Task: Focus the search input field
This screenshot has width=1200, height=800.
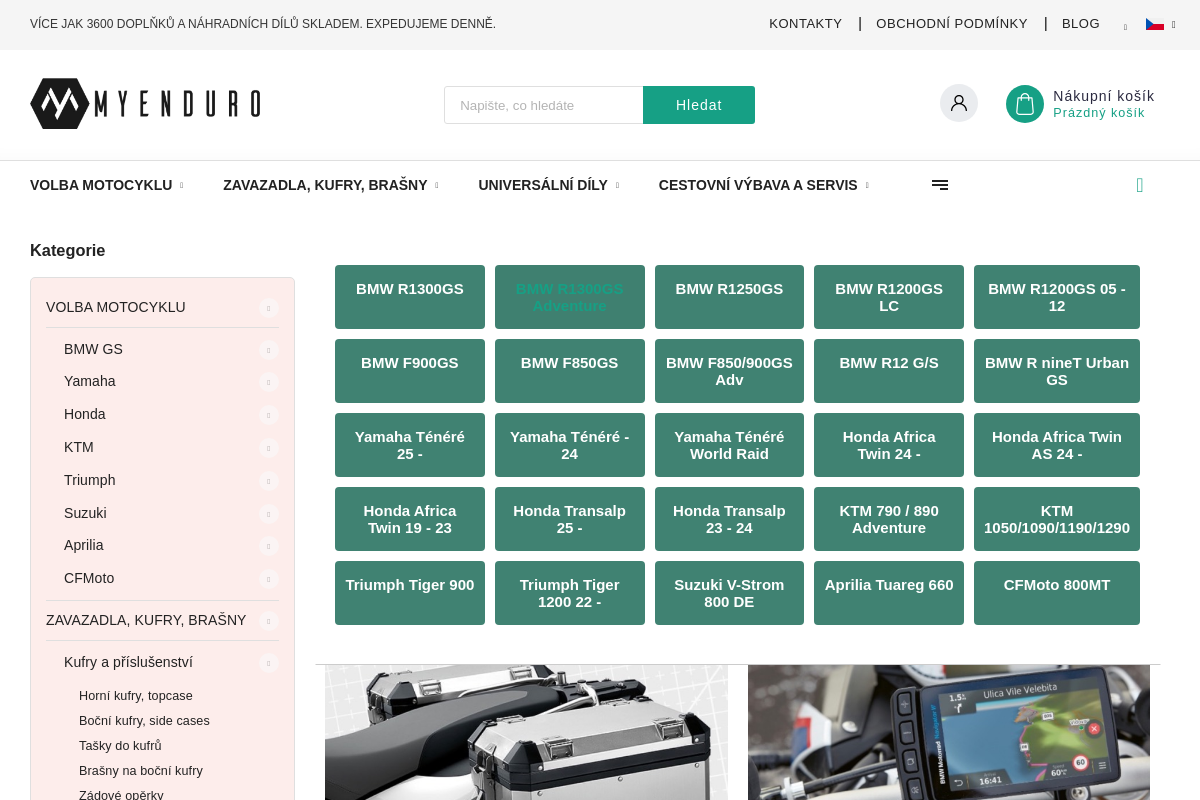Action: coord(544,105)
